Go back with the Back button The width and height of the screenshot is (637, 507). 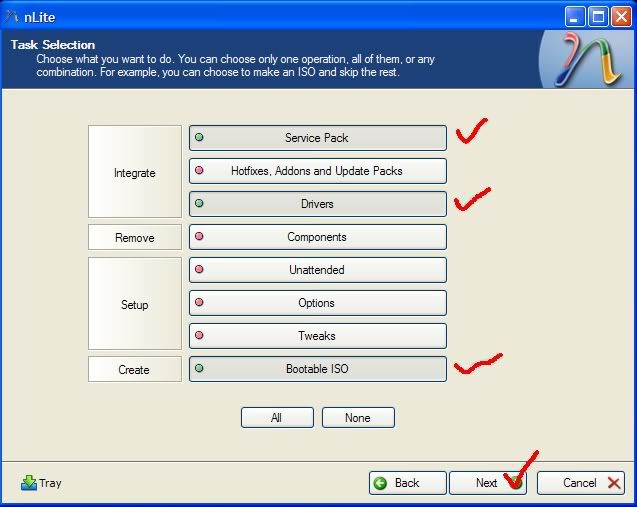(x=407, y=483)
